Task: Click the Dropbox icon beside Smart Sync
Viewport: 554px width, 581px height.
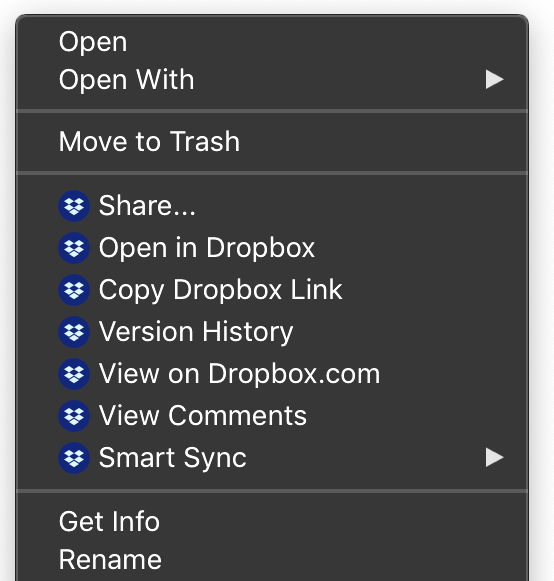Action: (x=74, y=458)
